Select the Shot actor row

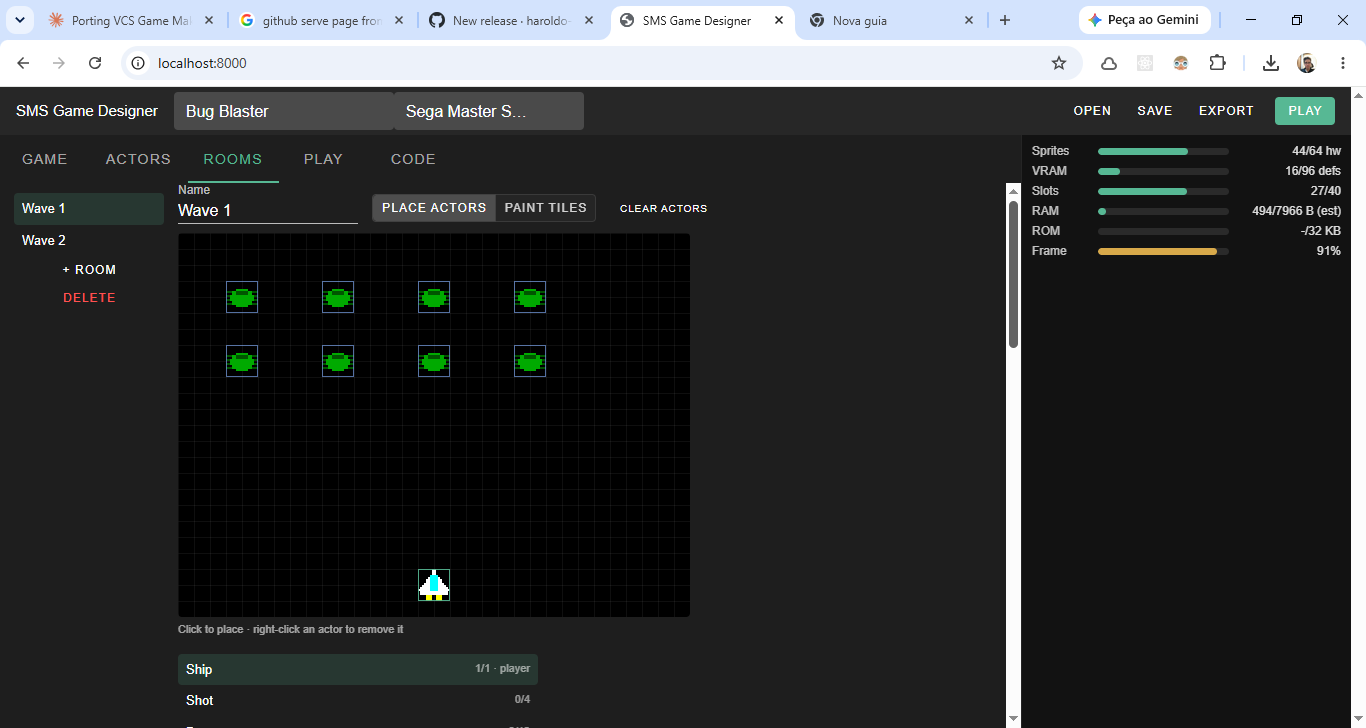358,700
